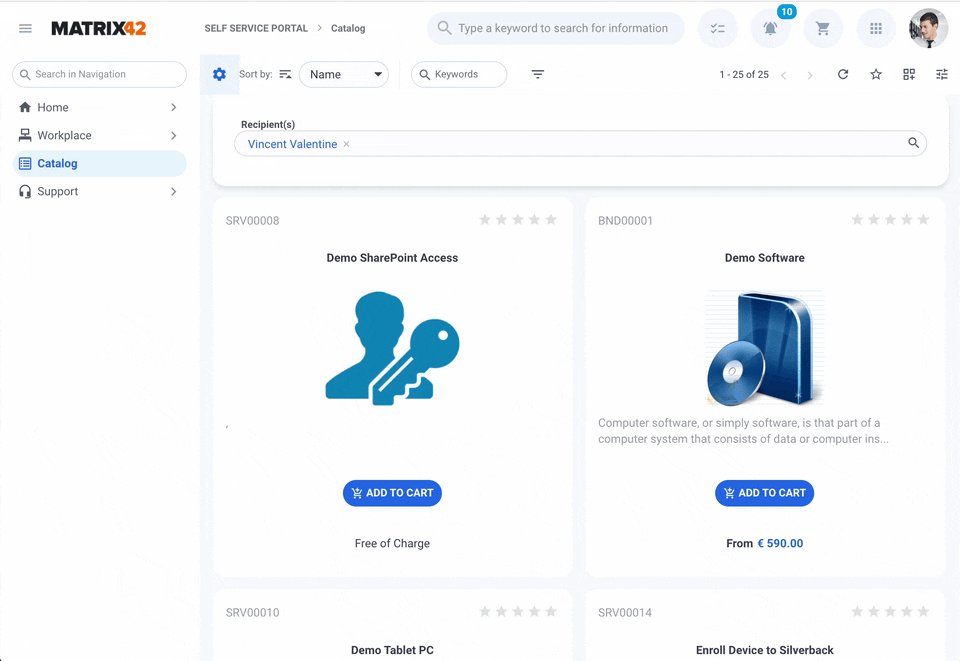The height and width of the screenshot is (661, 960).
Task: Add Demo SharePoint Access to cart
Action: point(392,493)
